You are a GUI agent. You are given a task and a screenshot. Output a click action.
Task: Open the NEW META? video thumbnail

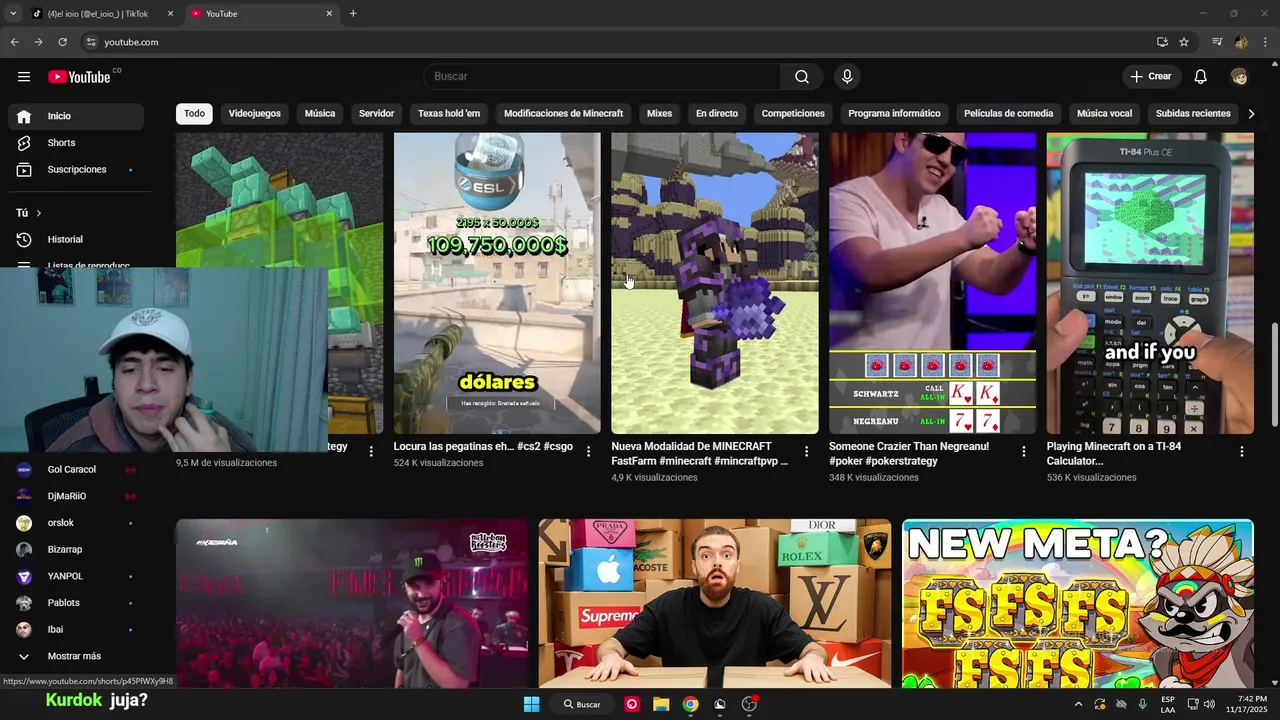click(x=1078, y=603)
